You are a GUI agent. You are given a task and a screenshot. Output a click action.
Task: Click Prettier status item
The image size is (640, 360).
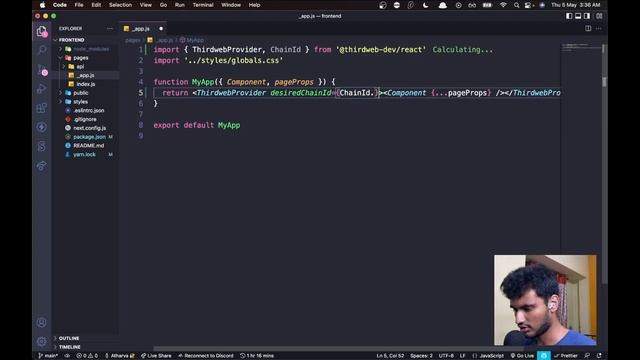565,356
